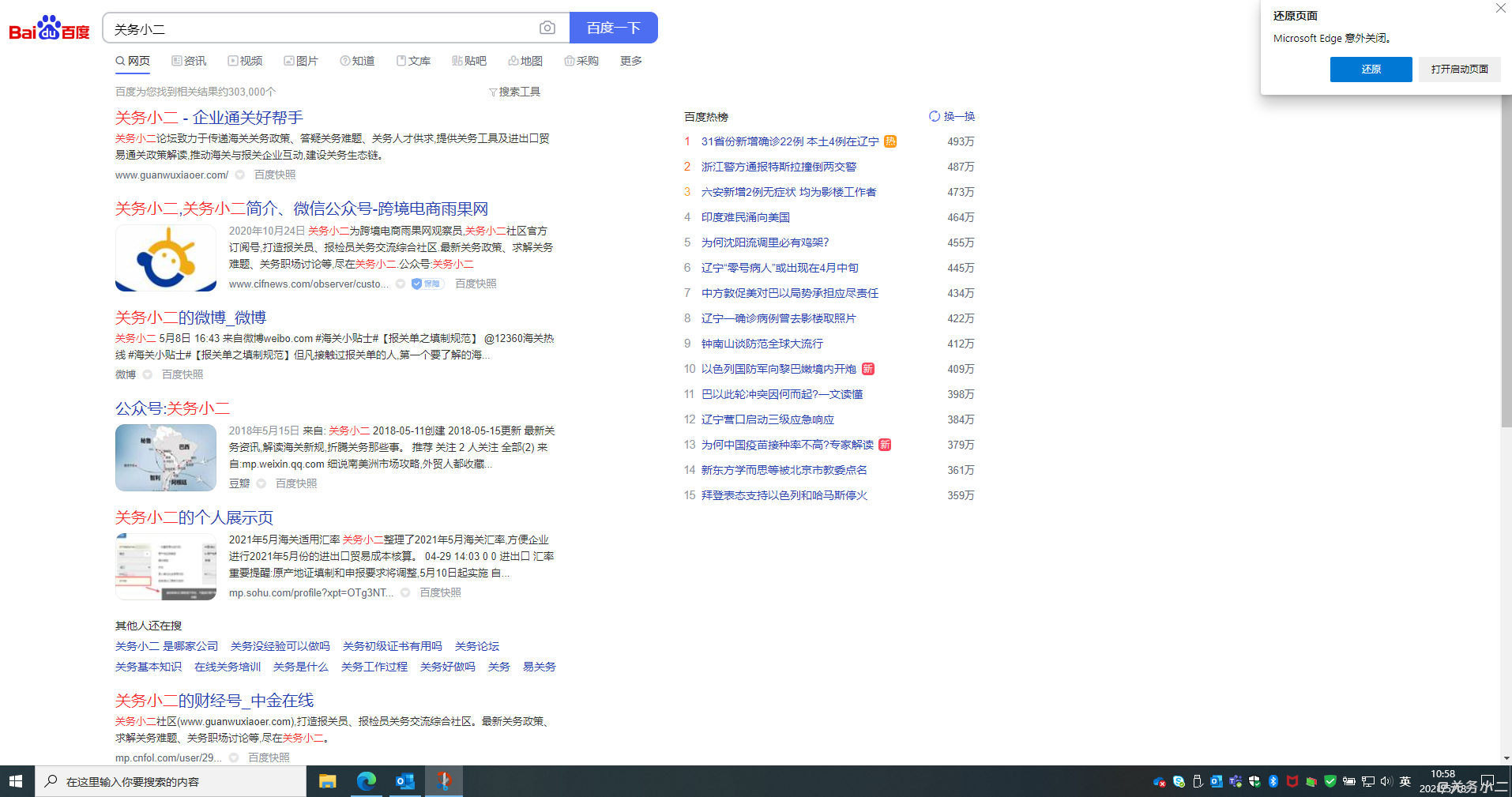Expand dropdown arrow next to 豆瓣 source

[261, 483]
